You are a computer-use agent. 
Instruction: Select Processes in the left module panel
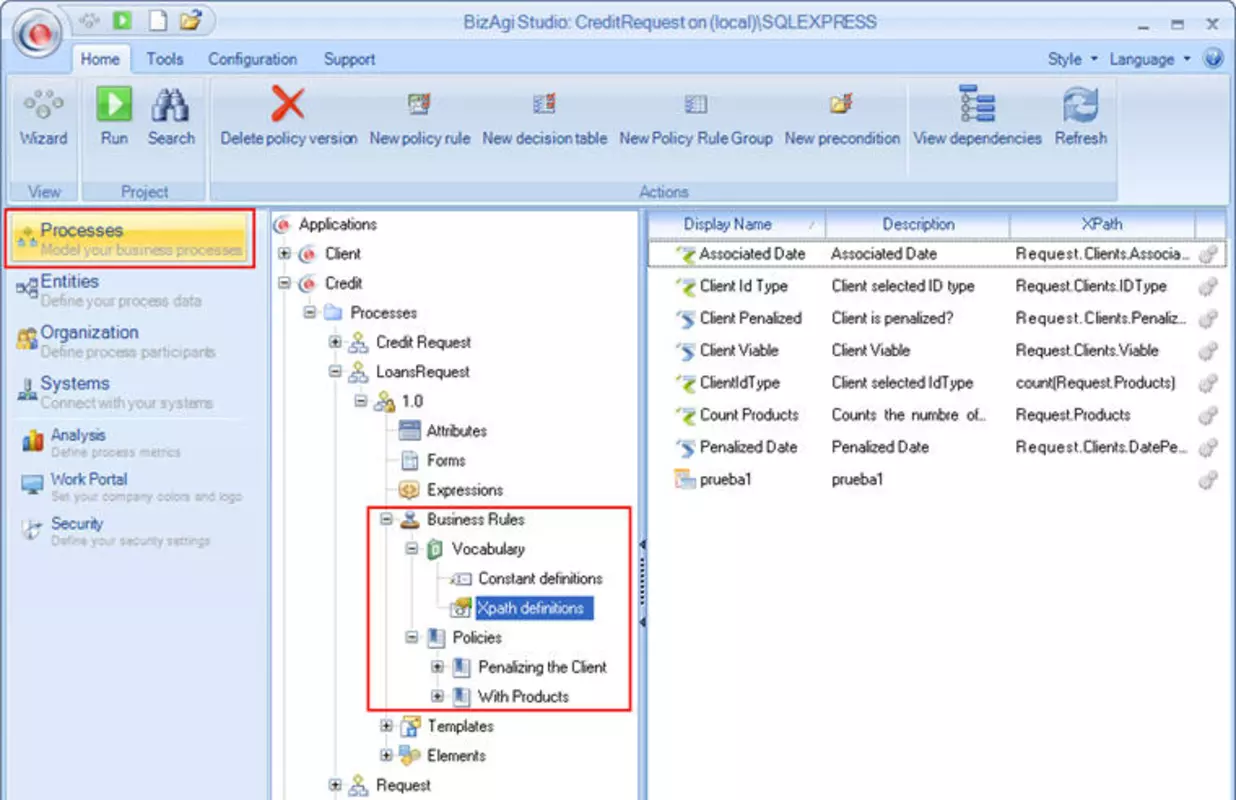pos(130,239)
